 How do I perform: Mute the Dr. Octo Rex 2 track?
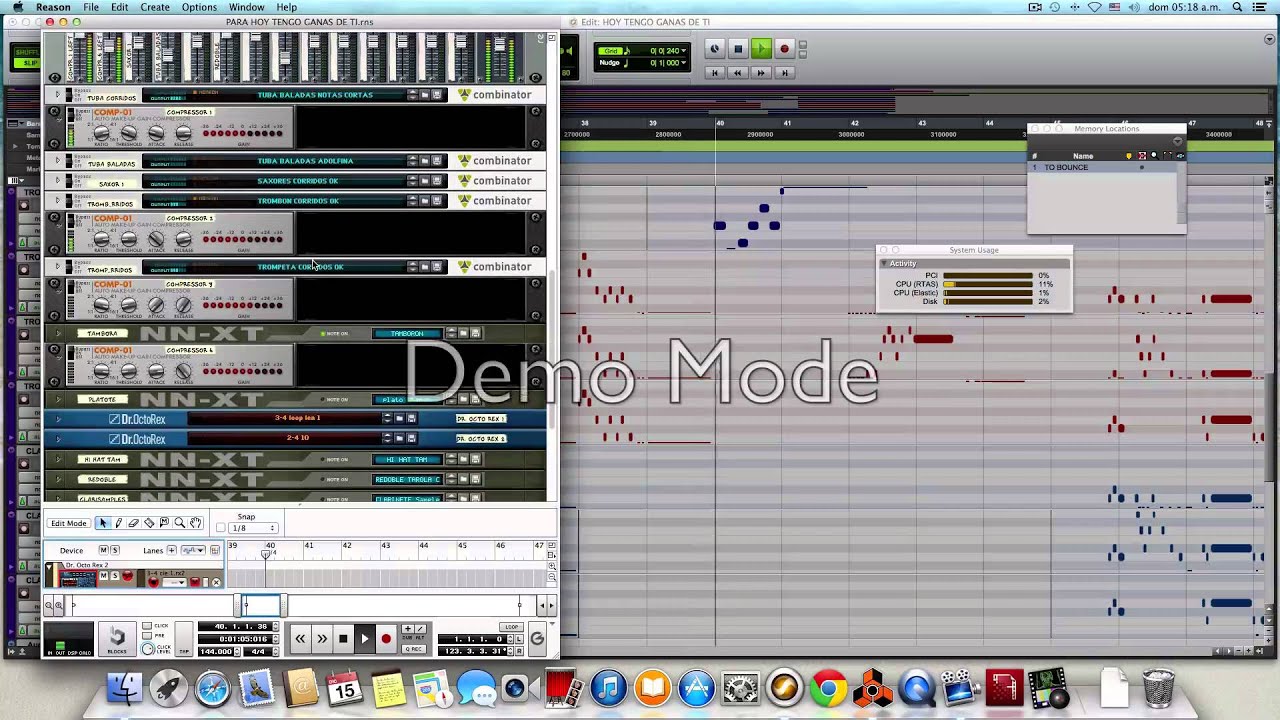click(104, 575)
